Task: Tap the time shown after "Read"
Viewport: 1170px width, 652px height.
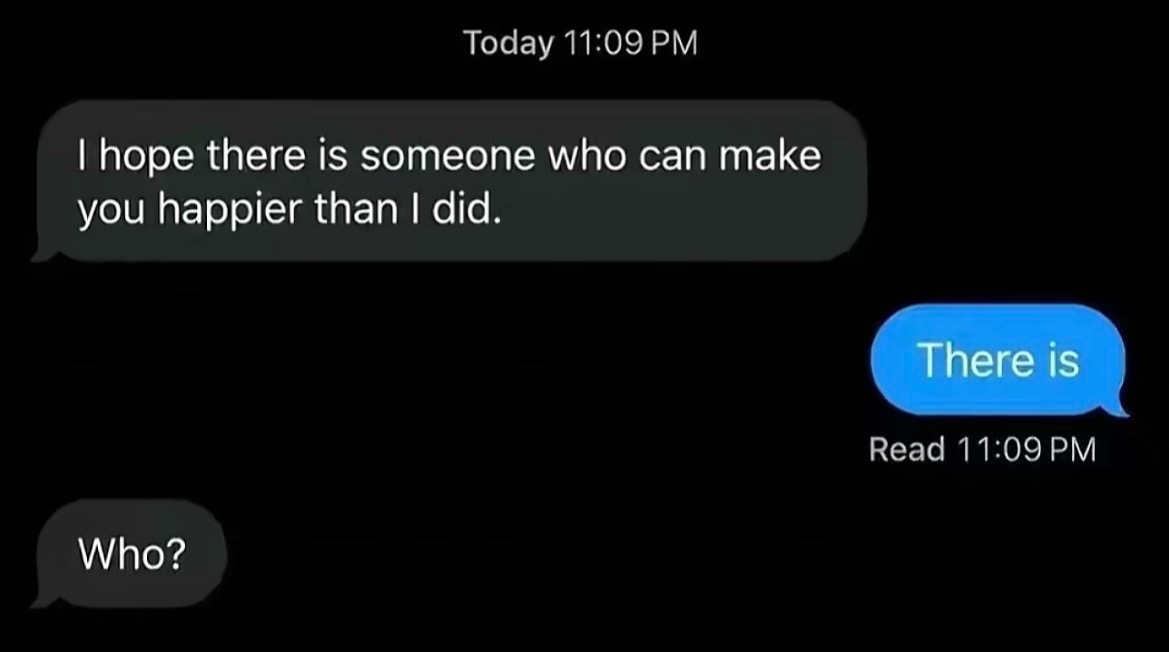Action: pos(1026,449)
